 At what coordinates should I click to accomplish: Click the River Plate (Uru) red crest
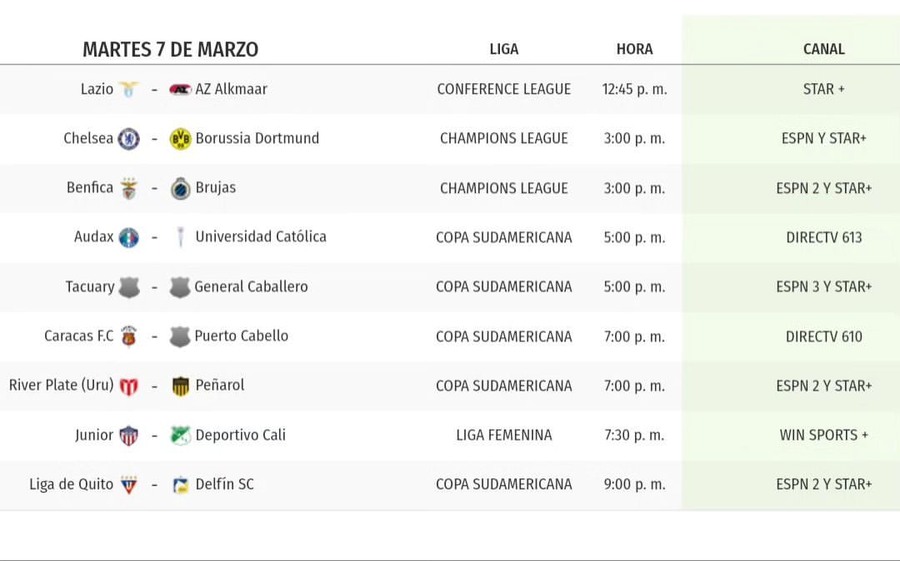(x=129, y=386)
